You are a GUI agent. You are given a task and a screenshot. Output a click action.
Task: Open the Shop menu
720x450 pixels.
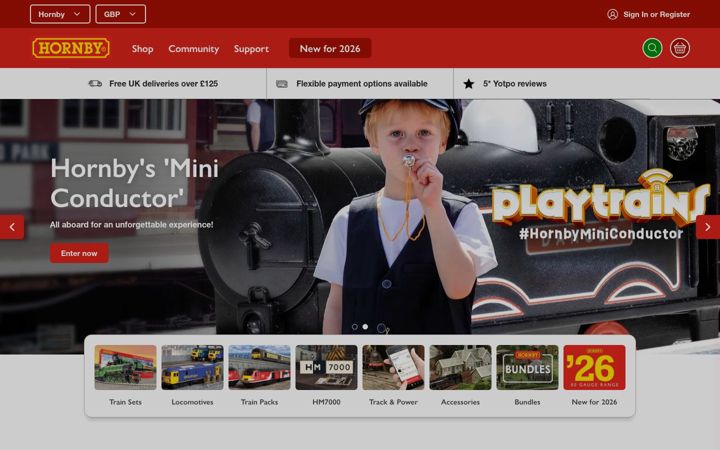(x=142, y=49)
